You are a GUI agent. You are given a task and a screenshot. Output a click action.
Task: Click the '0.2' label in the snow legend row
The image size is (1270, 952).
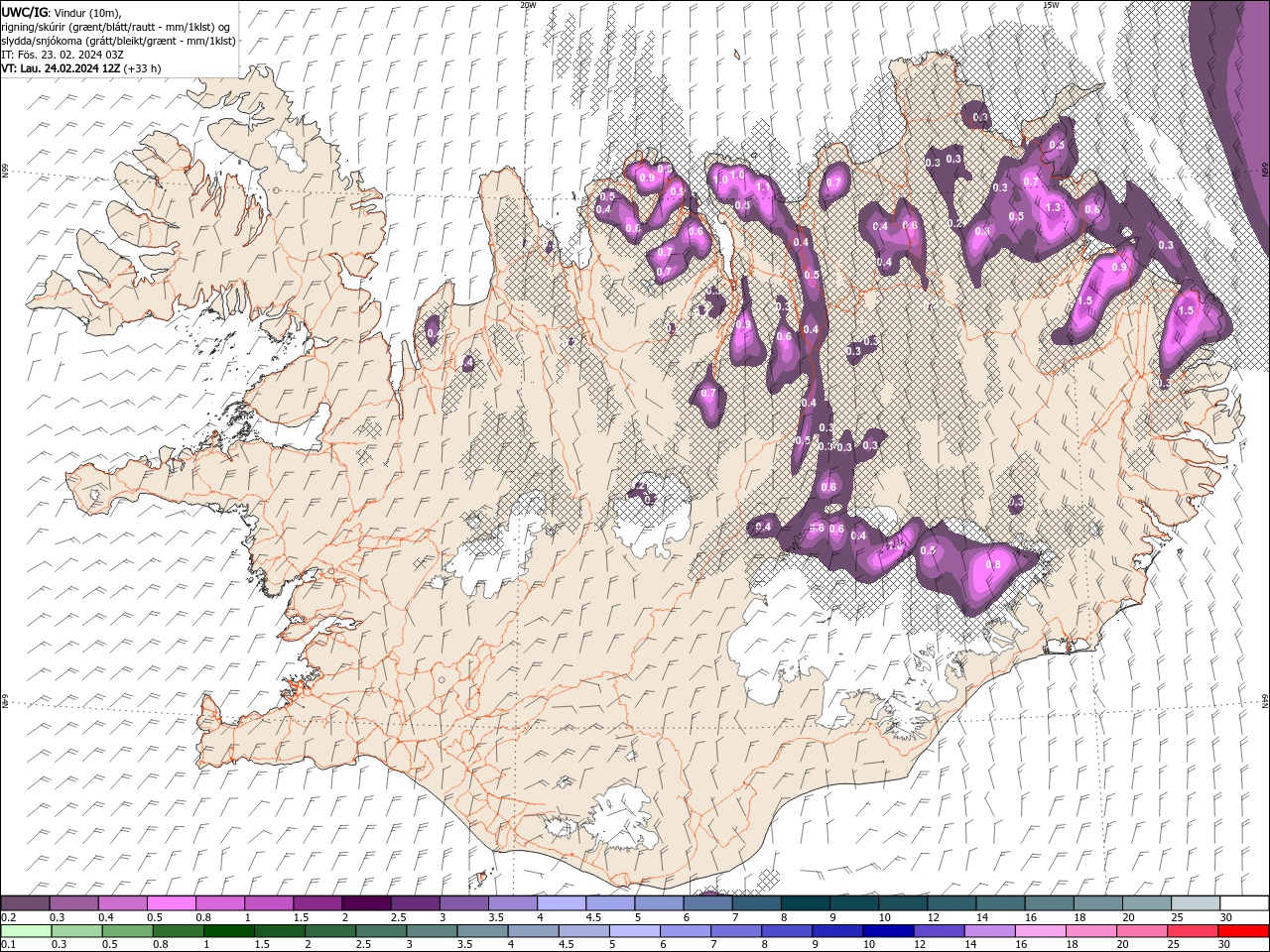(9, 917)
